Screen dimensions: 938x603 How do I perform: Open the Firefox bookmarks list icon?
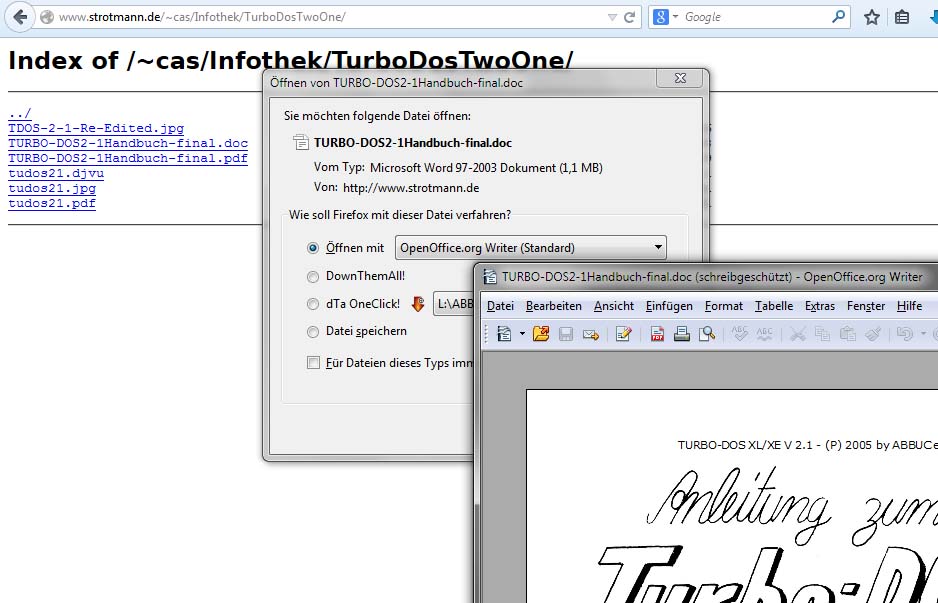[x=902, y=17]
